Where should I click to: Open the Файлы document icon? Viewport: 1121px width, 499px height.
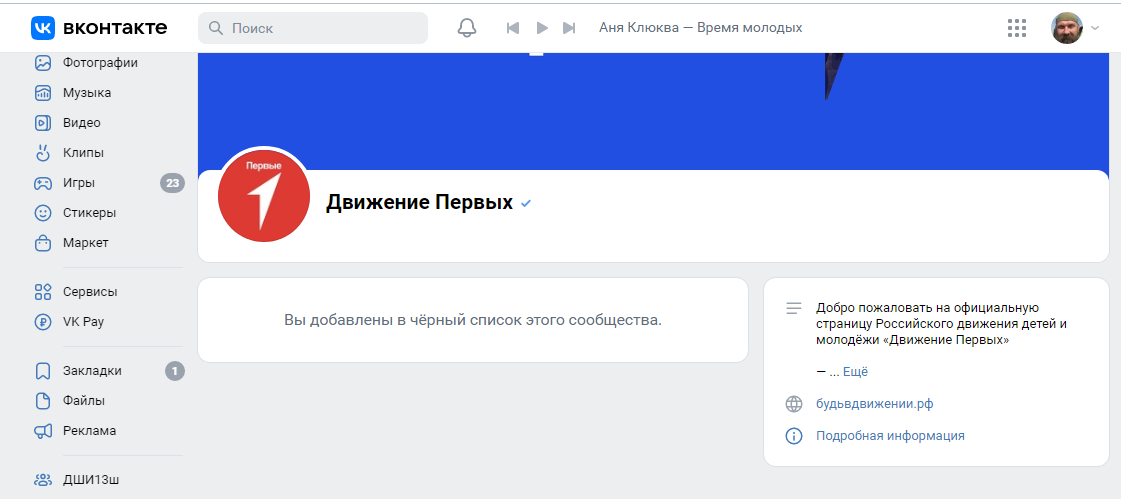click(x=43, y=401)
